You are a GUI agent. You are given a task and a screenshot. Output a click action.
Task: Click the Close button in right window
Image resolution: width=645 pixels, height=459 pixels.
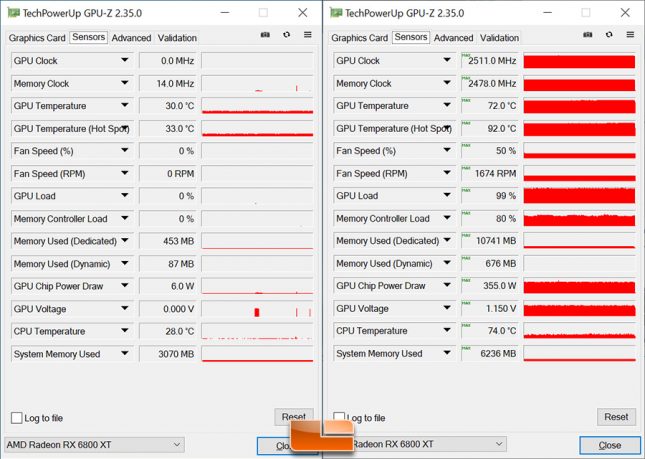610,445
